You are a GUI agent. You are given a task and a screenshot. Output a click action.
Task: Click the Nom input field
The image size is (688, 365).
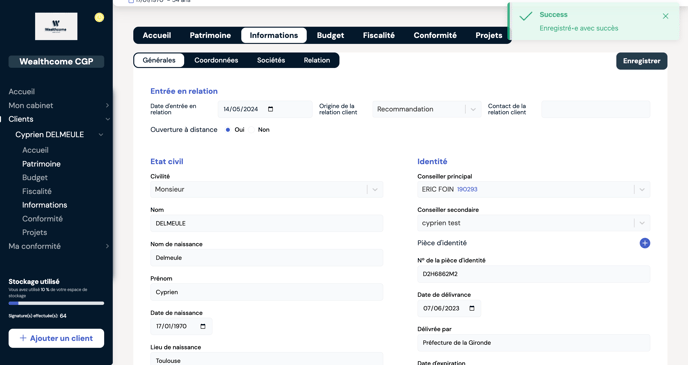pyautogui.click(x=267, y=224)
